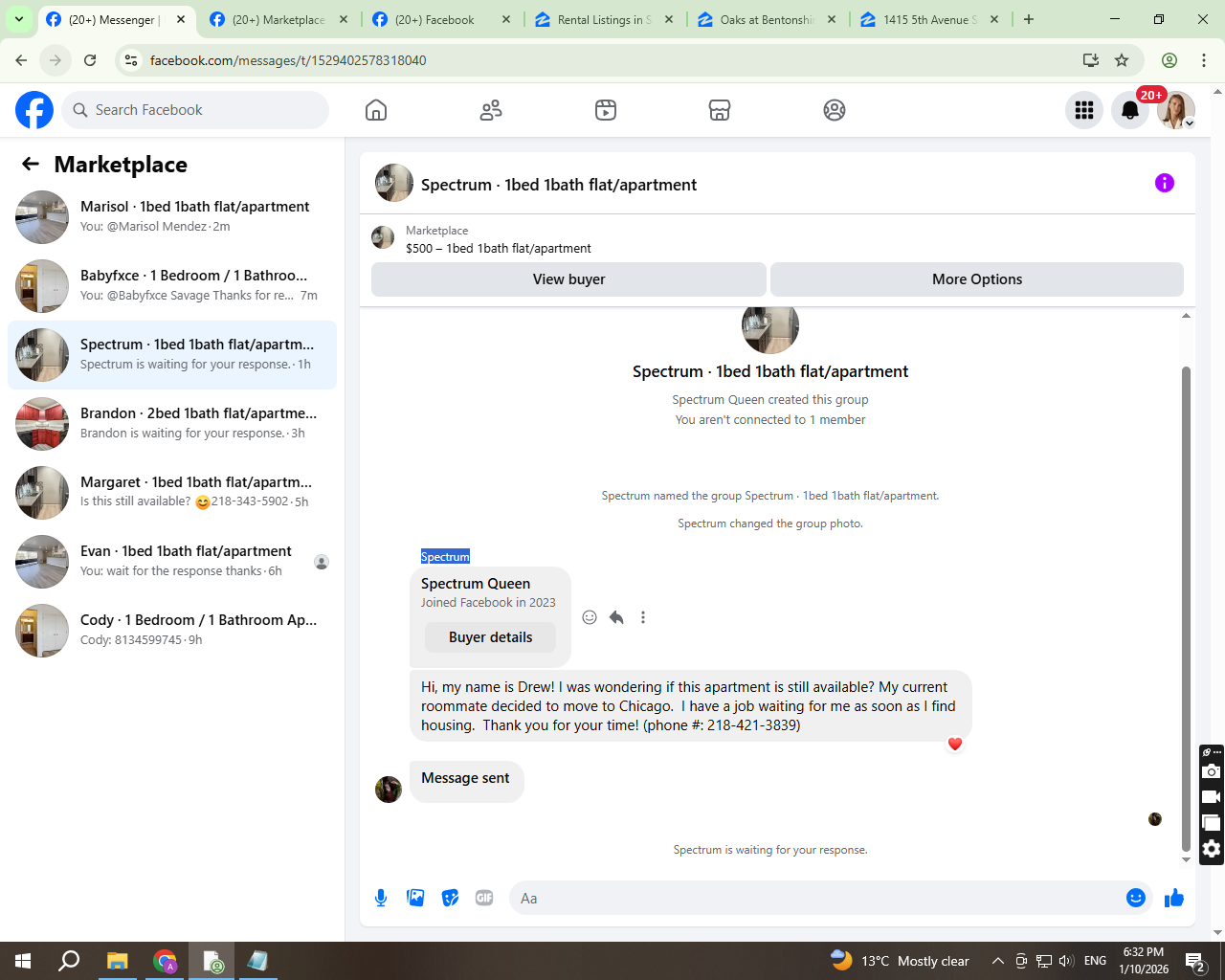Open Facebook Home icon

pyautogui.click(x=376, y=110)
